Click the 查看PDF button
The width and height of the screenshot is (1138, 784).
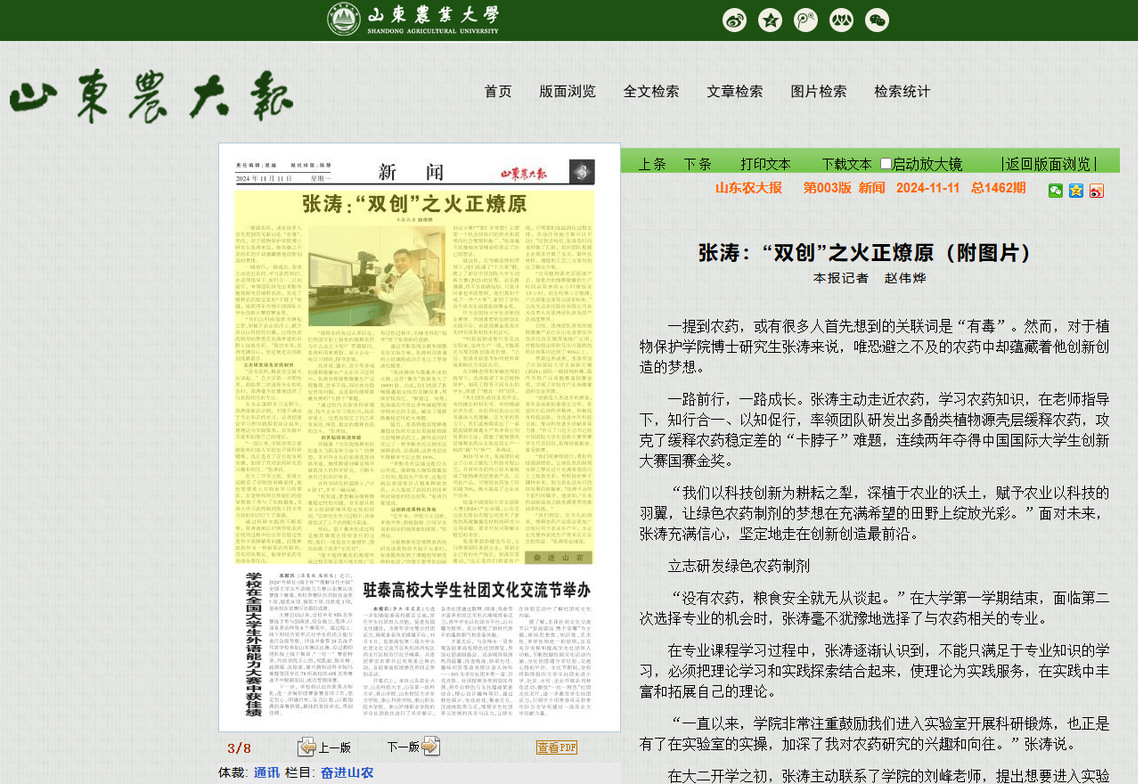click(x=556, y=747)
